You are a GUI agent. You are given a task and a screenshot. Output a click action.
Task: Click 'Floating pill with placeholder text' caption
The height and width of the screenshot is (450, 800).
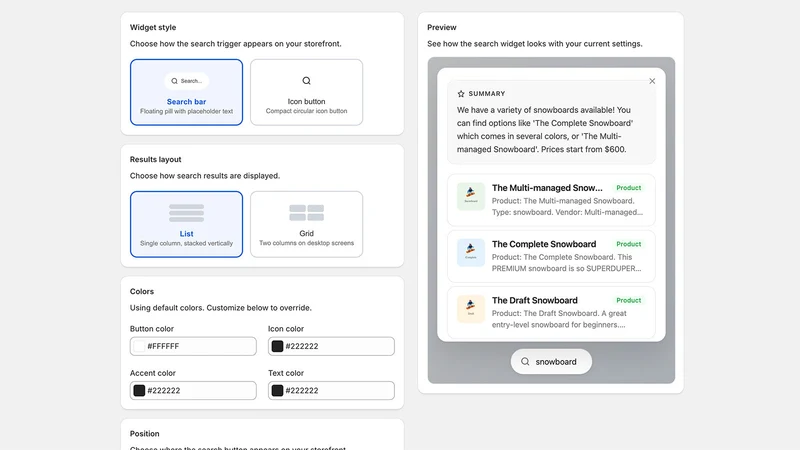[x=186, y=111]
